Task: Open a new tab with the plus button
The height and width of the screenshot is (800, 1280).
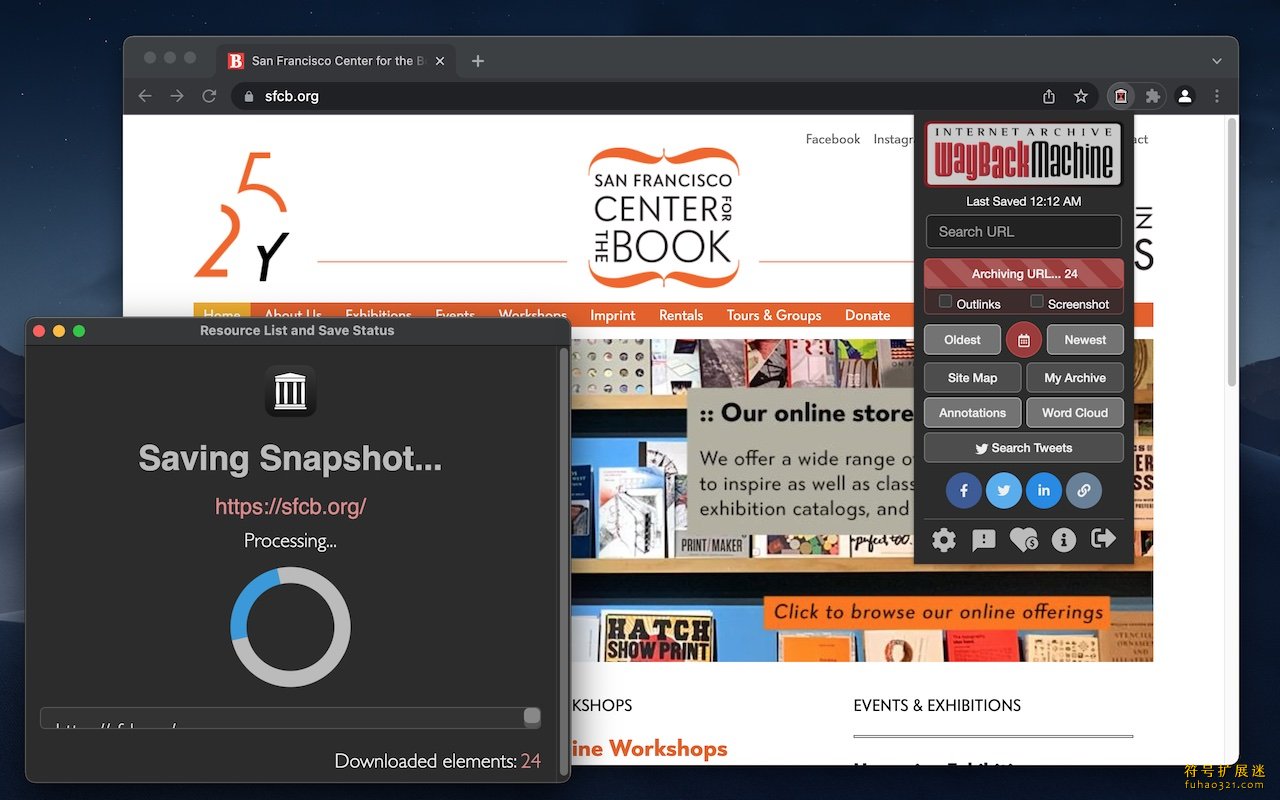Action: click(x=478, y=61)
